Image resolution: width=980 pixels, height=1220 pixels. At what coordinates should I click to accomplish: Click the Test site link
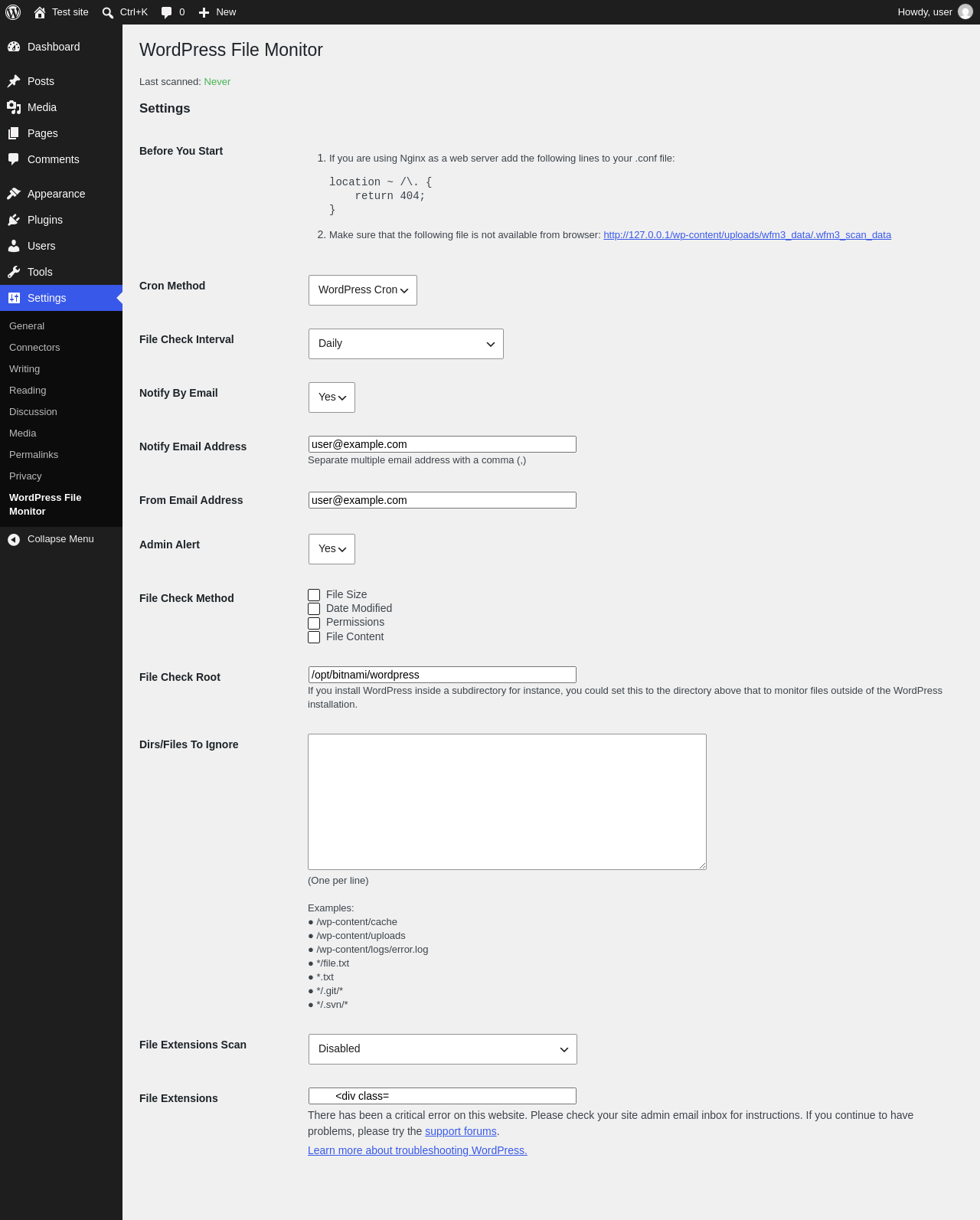point(61,12)
